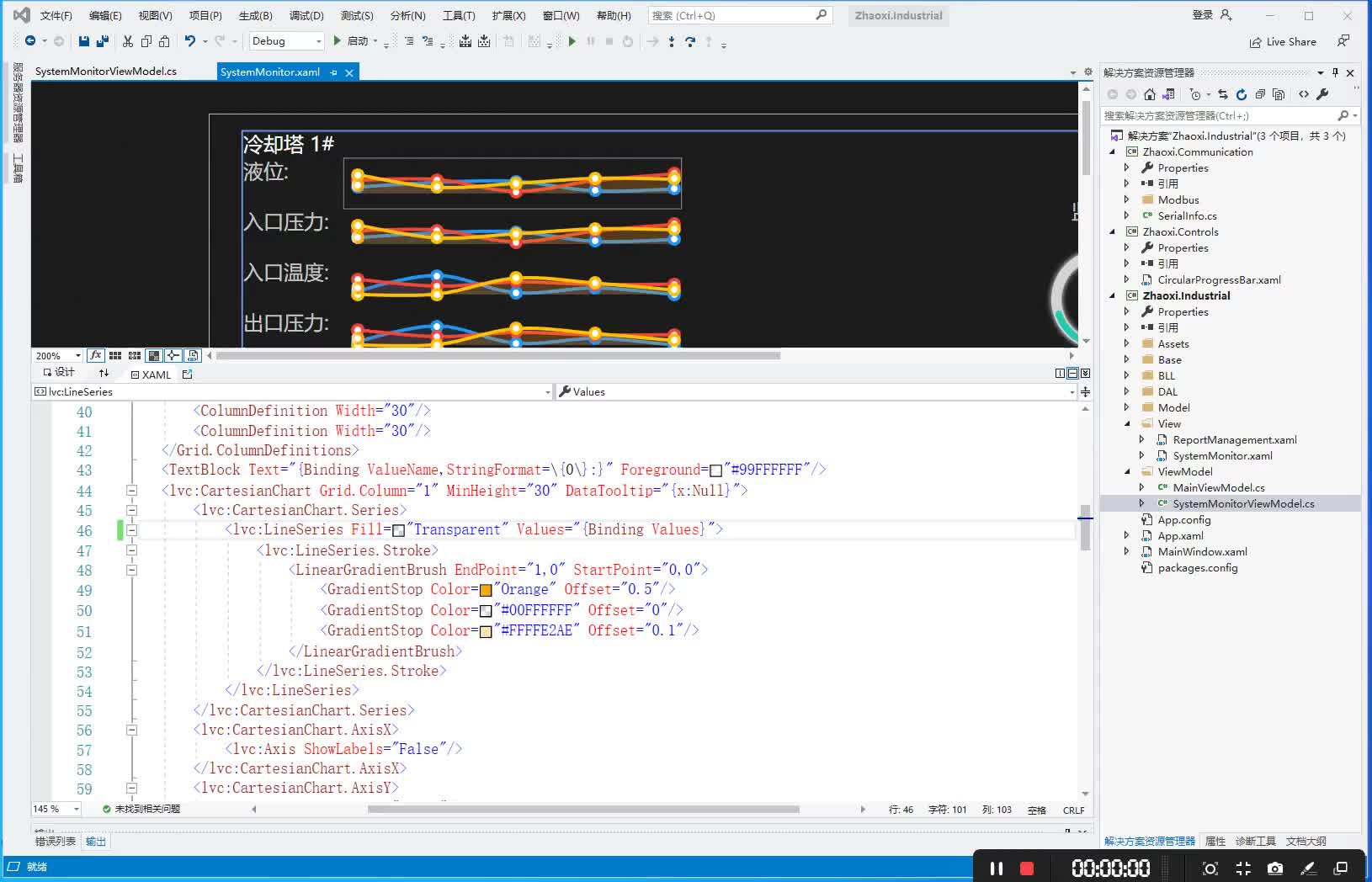Screen dimensions: 1372x882
Task: Switch to the SystemMonitorViewModel.cs tab
Action: [106, 72]
